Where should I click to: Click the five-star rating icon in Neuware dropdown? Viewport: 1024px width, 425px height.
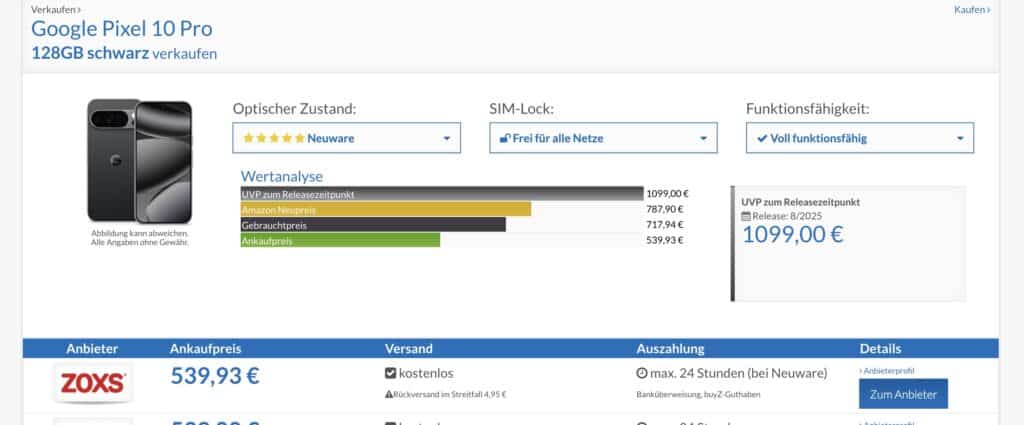pos(274,138)
